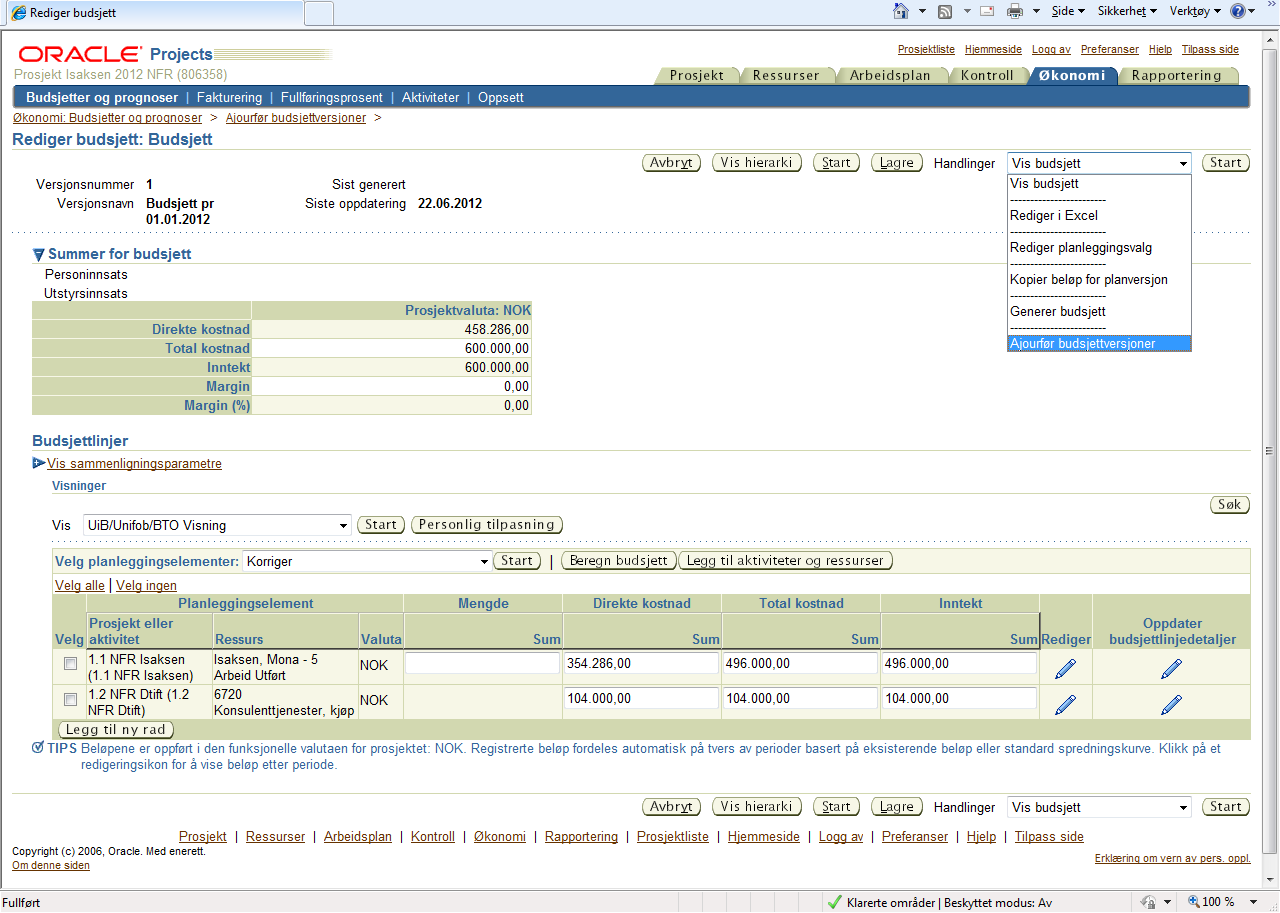Click Ajourfør budsjettversjoner breadcrumb link
Viewport: 1280px width, 913px height.
(x=296, y=118)
